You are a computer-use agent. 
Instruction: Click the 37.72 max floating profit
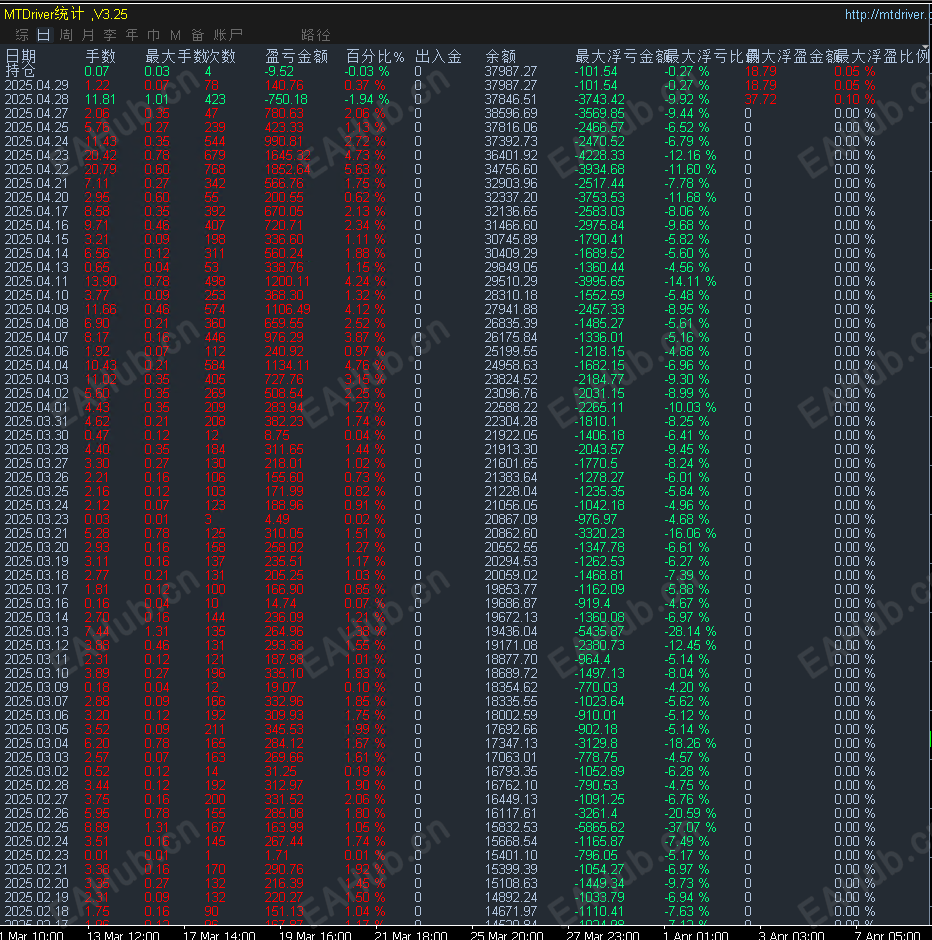[x=760, y=99]
